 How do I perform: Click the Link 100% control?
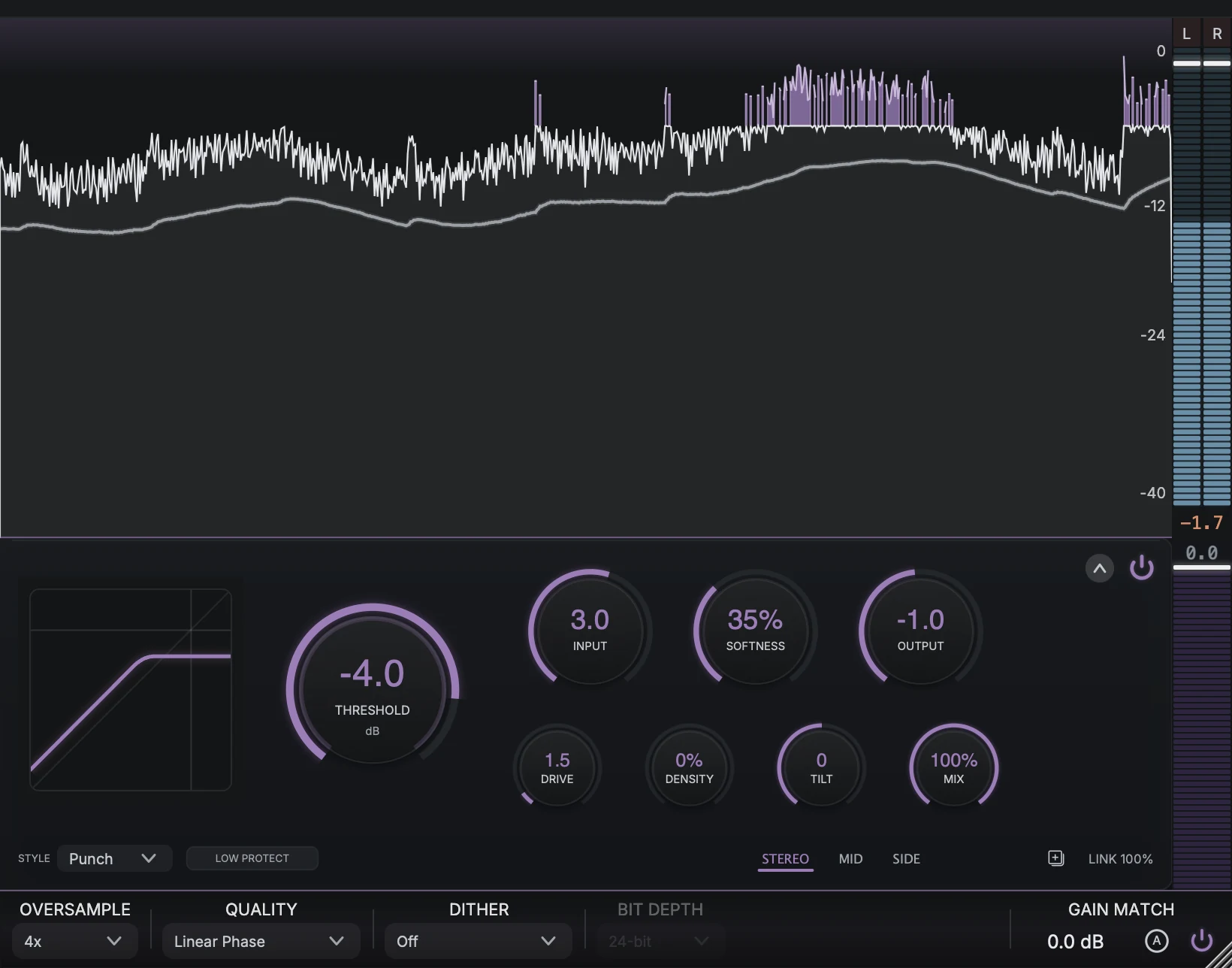1120,859
